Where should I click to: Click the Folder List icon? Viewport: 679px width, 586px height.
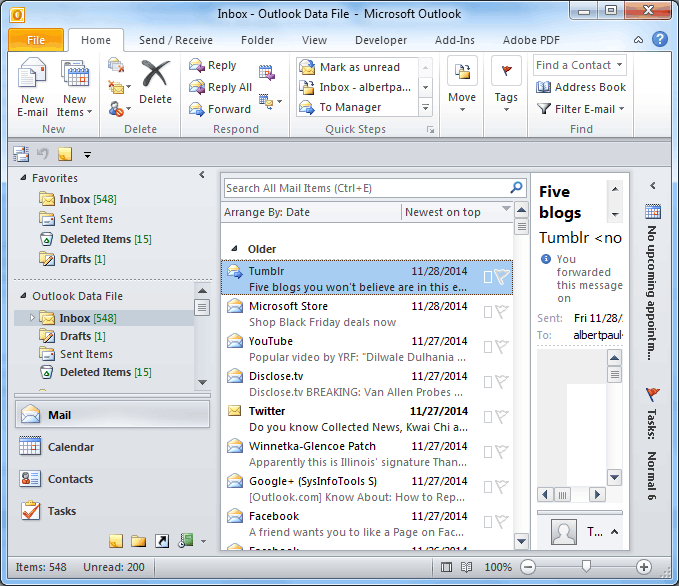[x=139, y=541]
